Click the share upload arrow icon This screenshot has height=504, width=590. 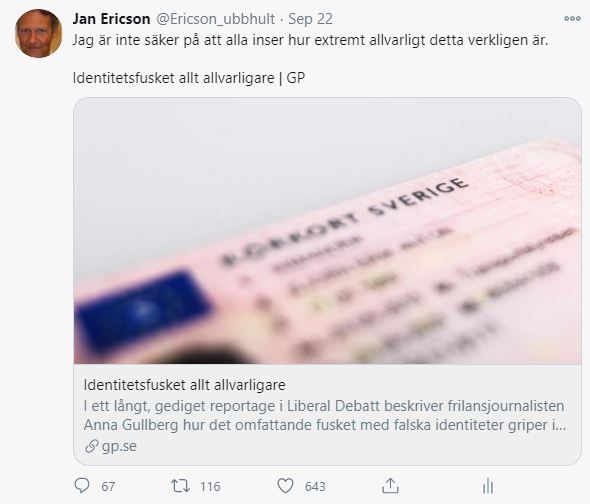tap(390, 486)
